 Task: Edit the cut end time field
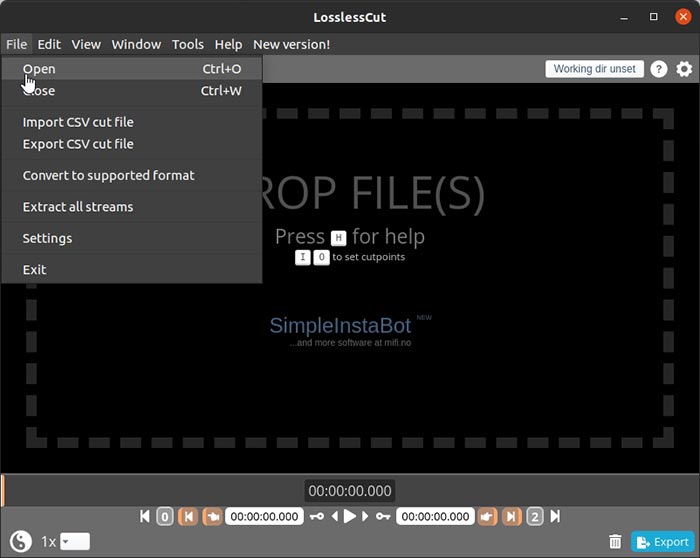435,516
